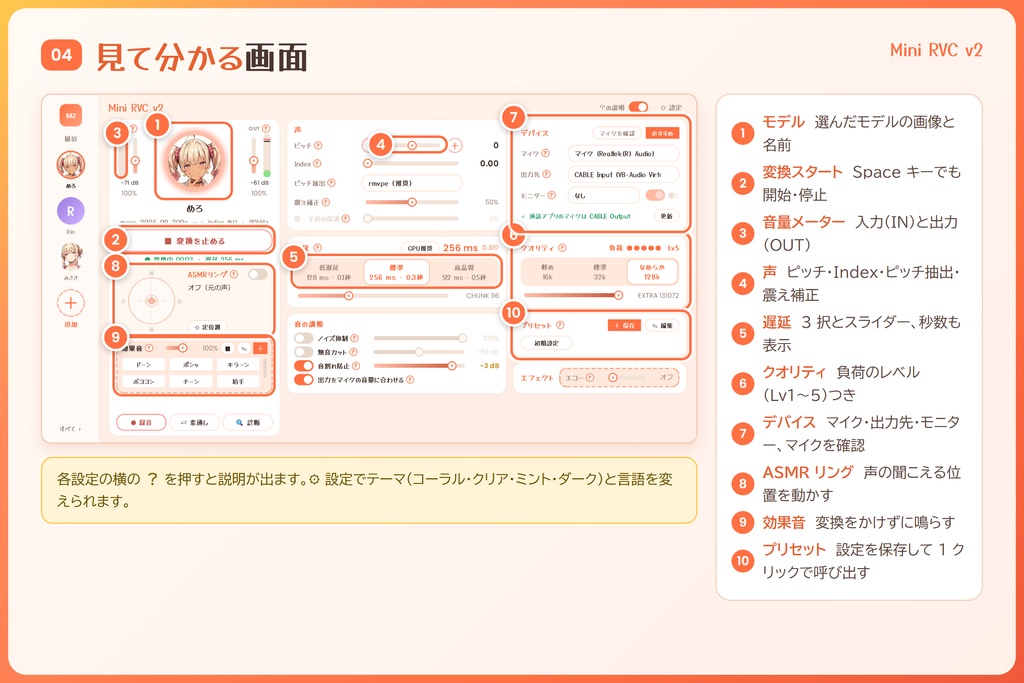Open help icon next to マイク
The width and height of the screenshot is (1024, 683).
pyautogui.click(x=545, y=153)
